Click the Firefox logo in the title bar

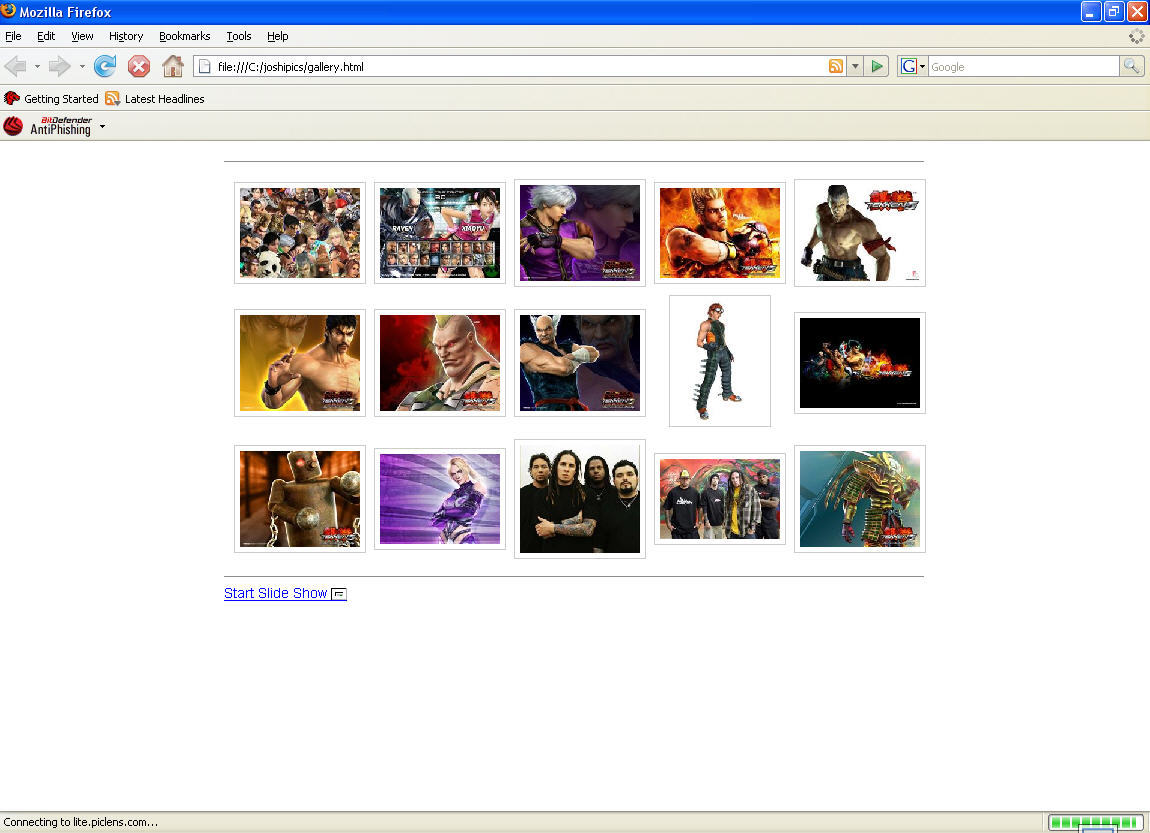coord(9,11)
